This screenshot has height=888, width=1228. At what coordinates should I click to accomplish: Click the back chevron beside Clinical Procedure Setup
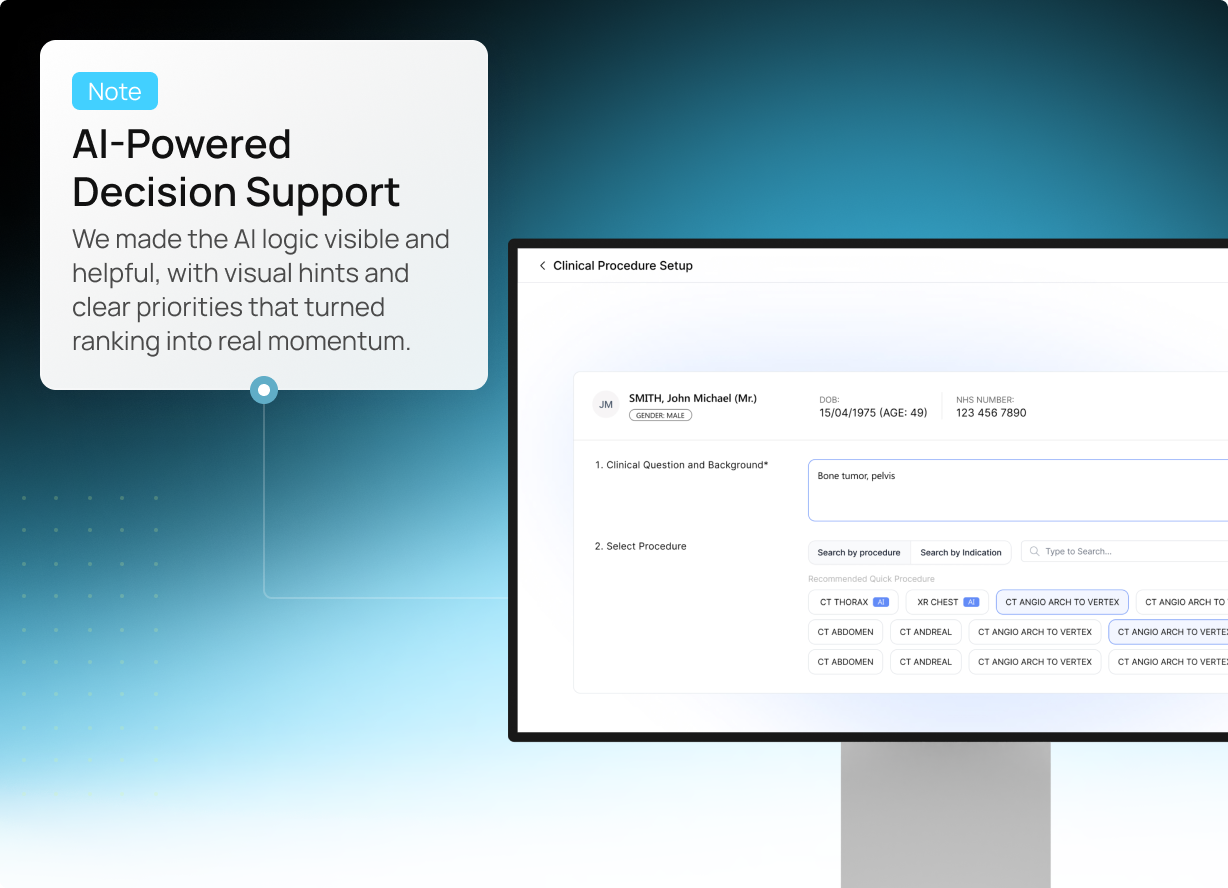click(x=542, y=266)
